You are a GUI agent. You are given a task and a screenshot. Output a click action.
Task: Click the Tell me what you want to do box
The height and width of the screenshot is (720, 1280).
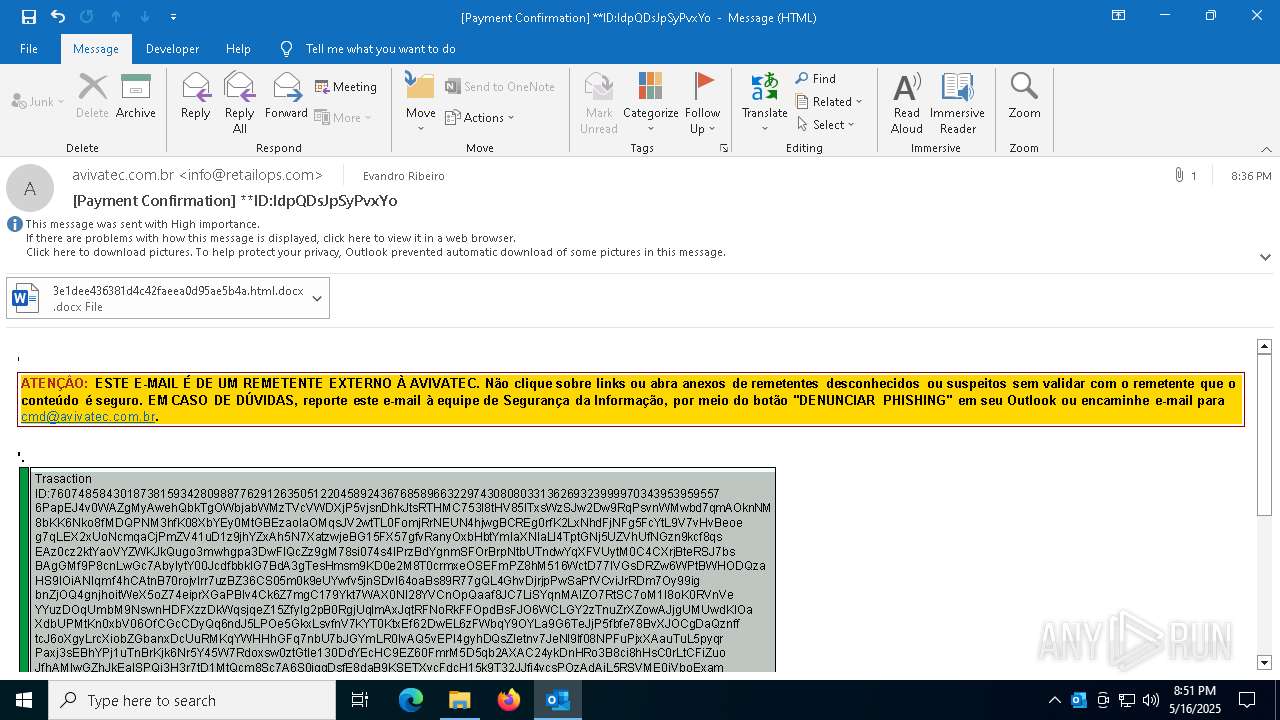(x=380, y=49)
